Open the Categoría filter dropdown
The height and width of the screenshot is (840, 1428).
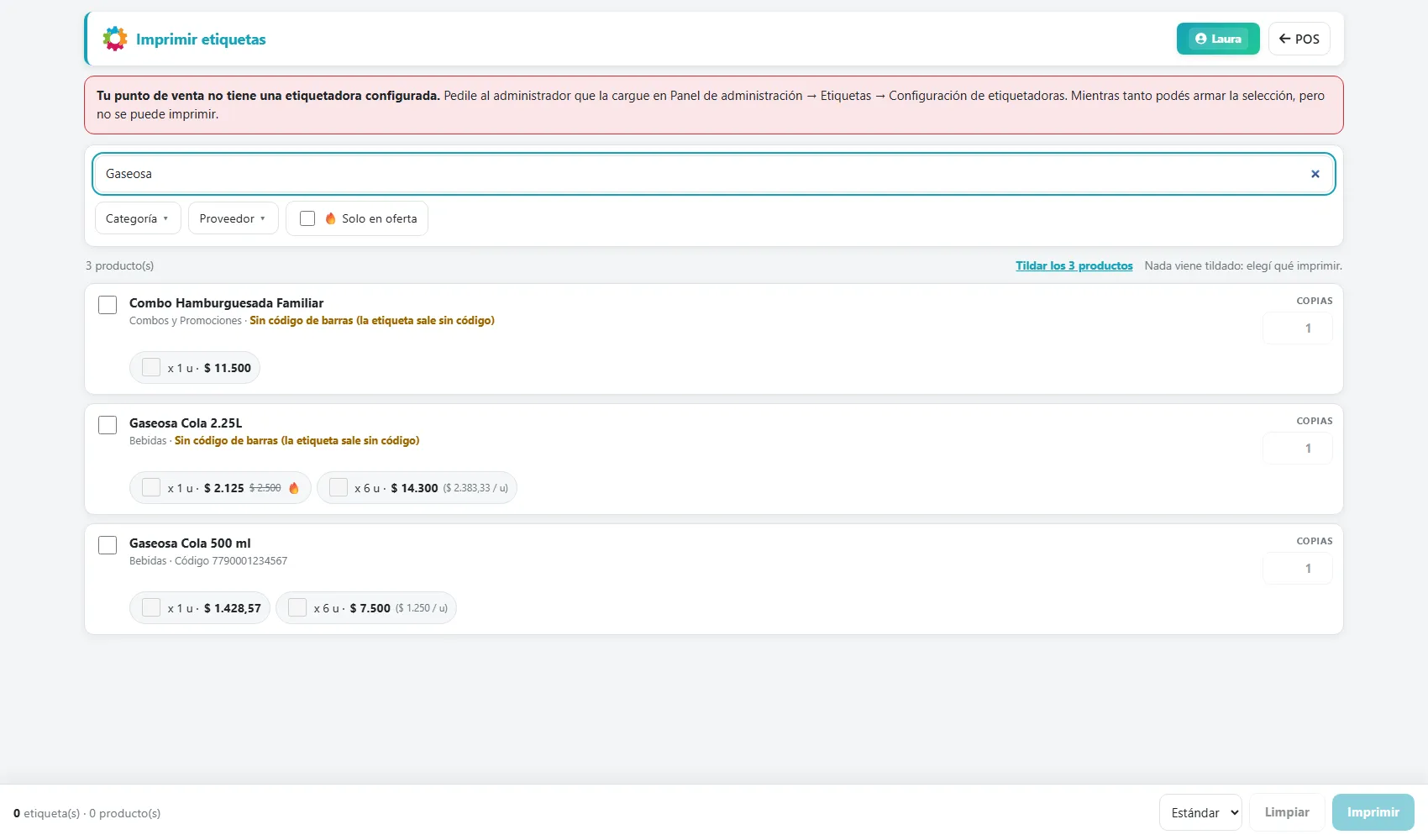(138, 218)
